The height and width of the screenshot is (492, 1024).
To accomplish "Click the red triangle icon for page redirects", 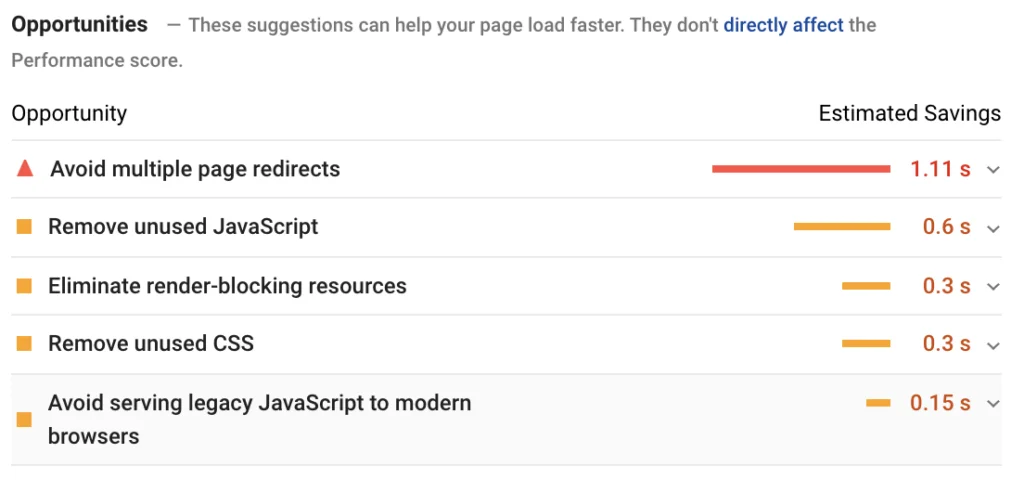I will [x=25, y=169].
